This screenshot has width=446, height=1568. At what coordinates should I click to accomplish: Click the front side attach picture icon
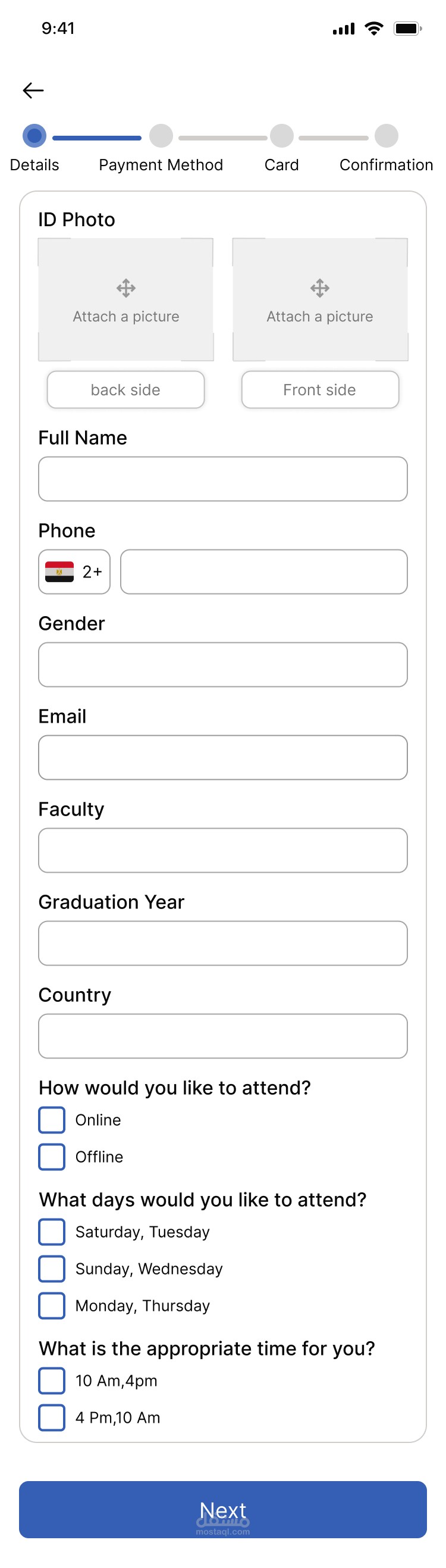(319, 288)
